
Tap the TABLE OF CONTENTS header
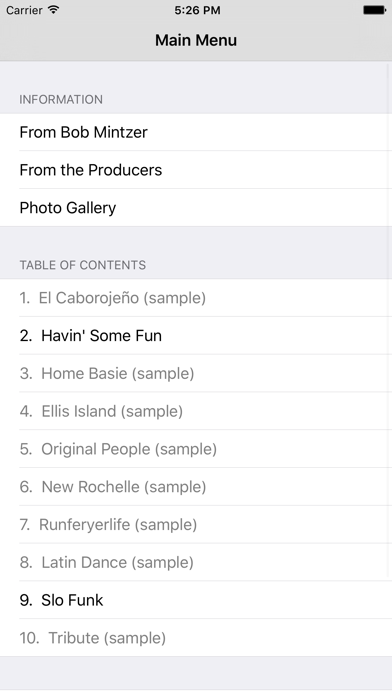click(83, 265)
